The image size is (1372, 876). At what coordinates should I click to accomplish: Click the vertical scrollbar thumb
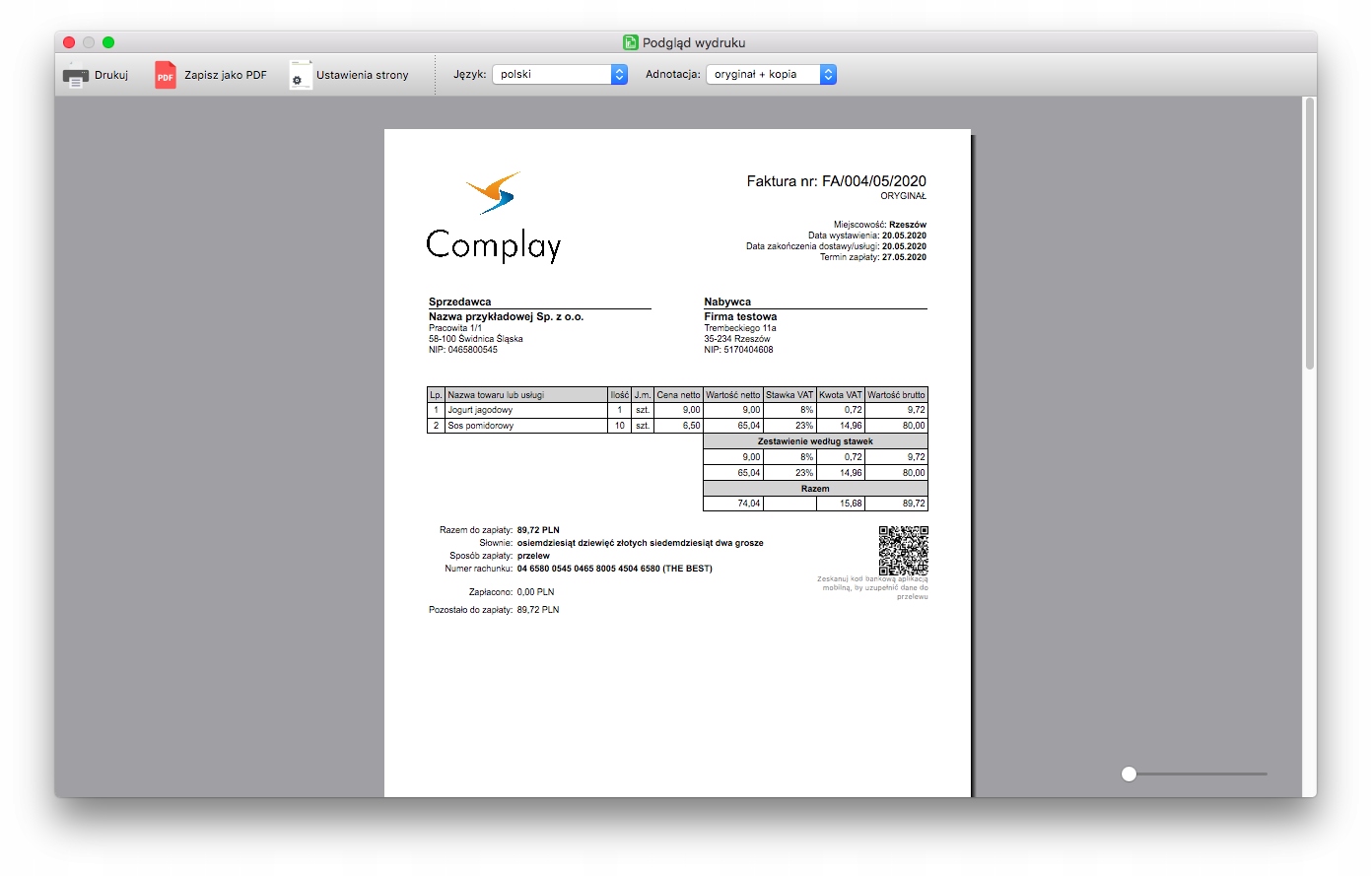coord(1310,235)
